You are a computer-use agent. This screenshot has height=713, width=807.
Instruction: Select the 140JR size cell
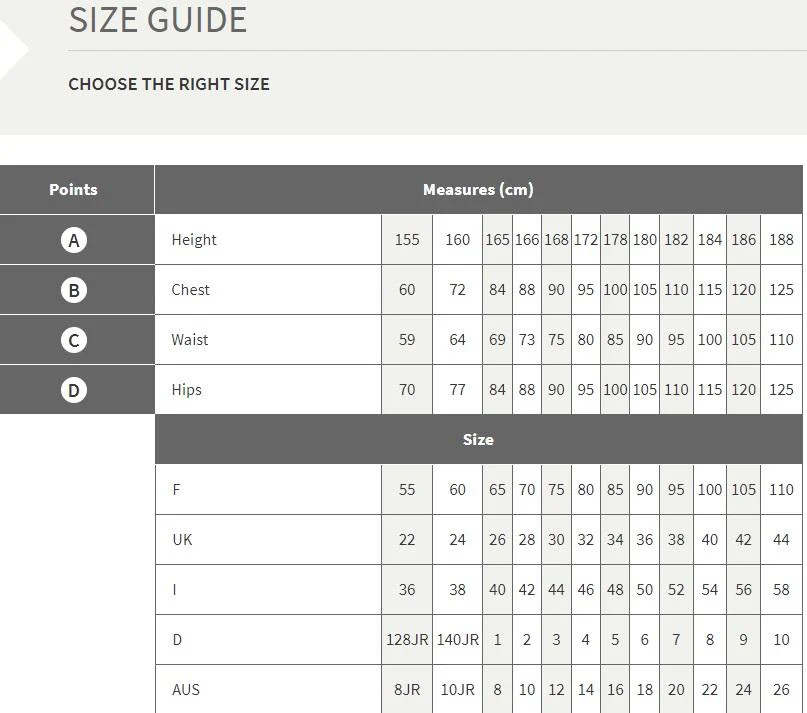458,639
